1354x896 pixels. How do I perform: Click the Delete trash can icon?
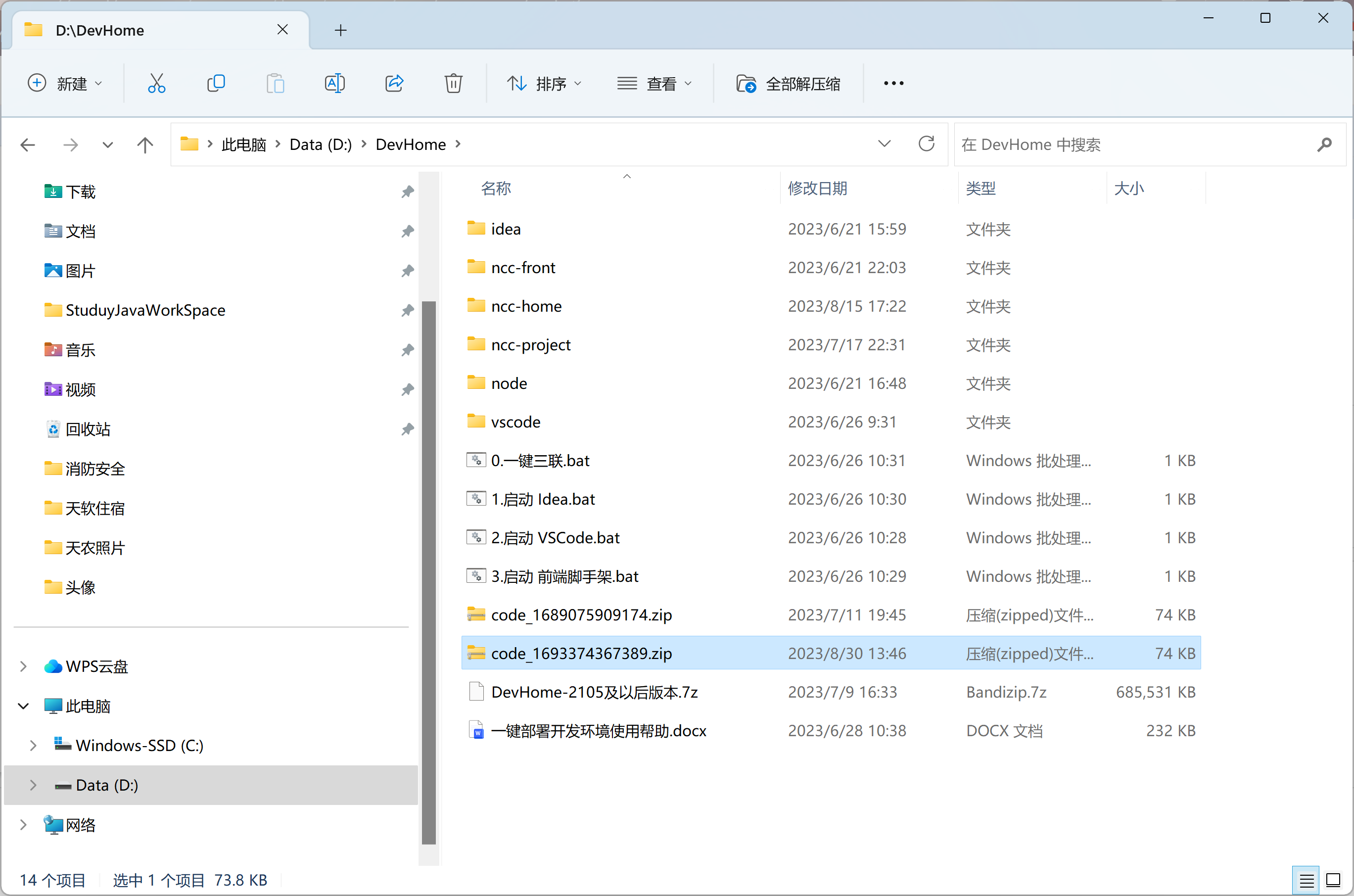click(x=453, y=84)
